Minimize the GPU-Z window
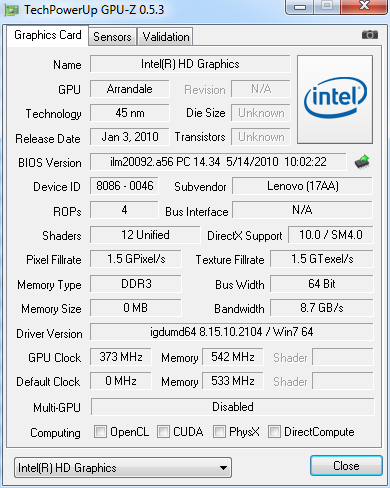 [300, 7]
